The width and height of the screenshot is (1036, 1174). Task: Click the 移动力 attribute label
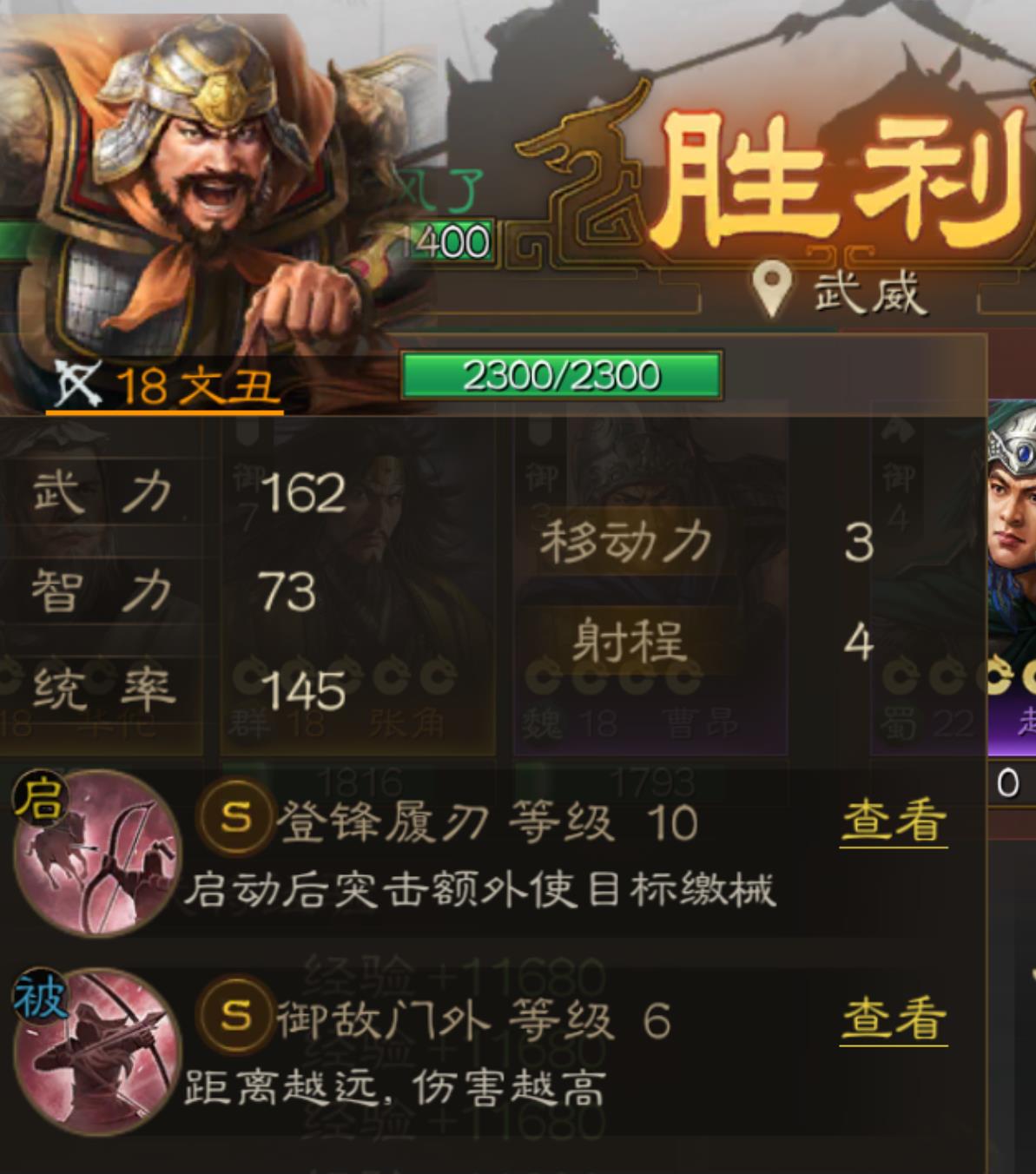point(625,542)
